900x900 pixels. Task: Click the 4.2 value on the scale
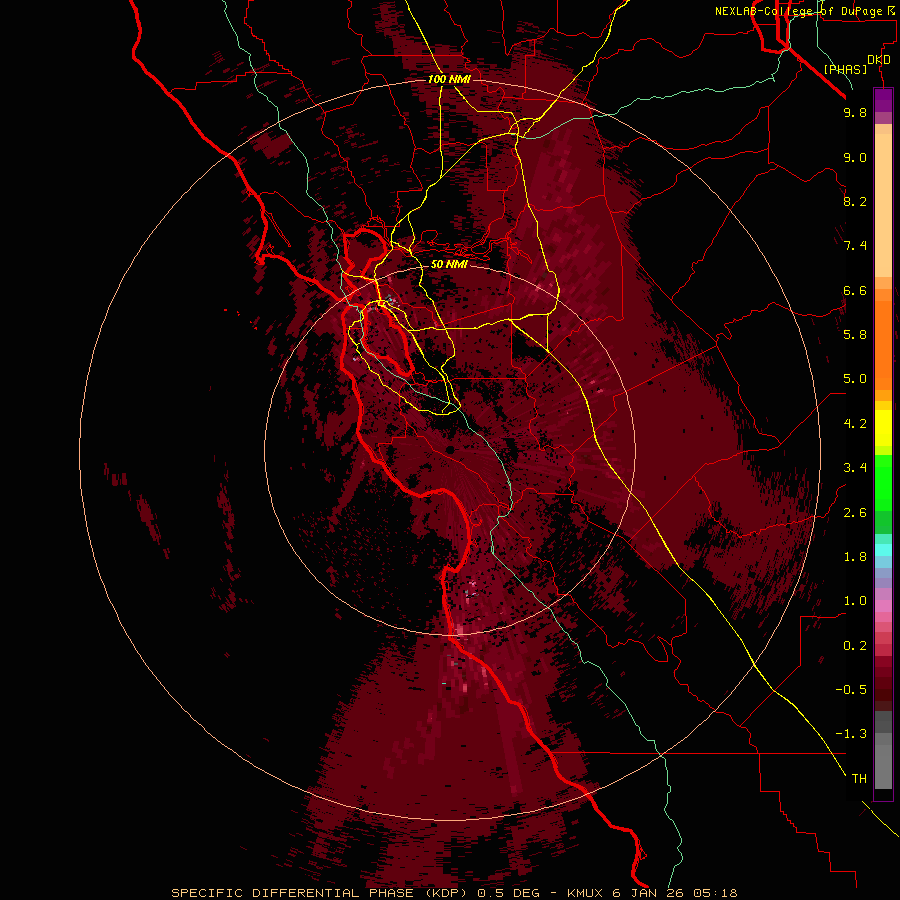tap(855, 424)
